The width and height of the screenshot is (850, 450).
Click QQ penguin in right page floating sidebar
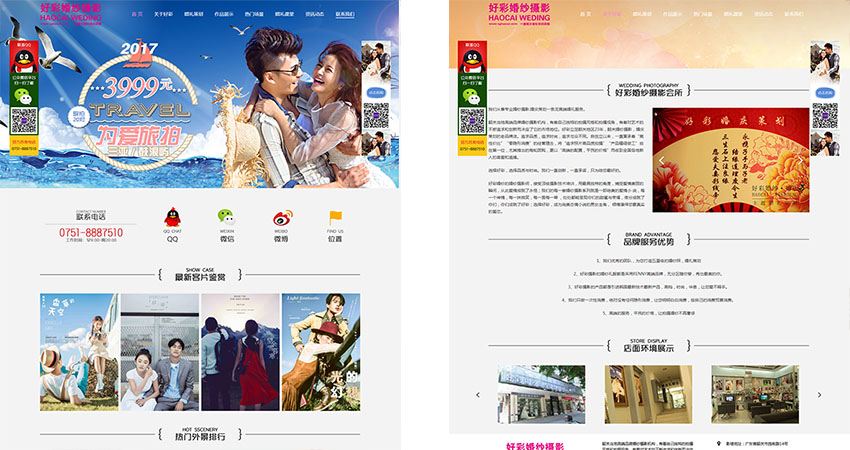point(472,61)
